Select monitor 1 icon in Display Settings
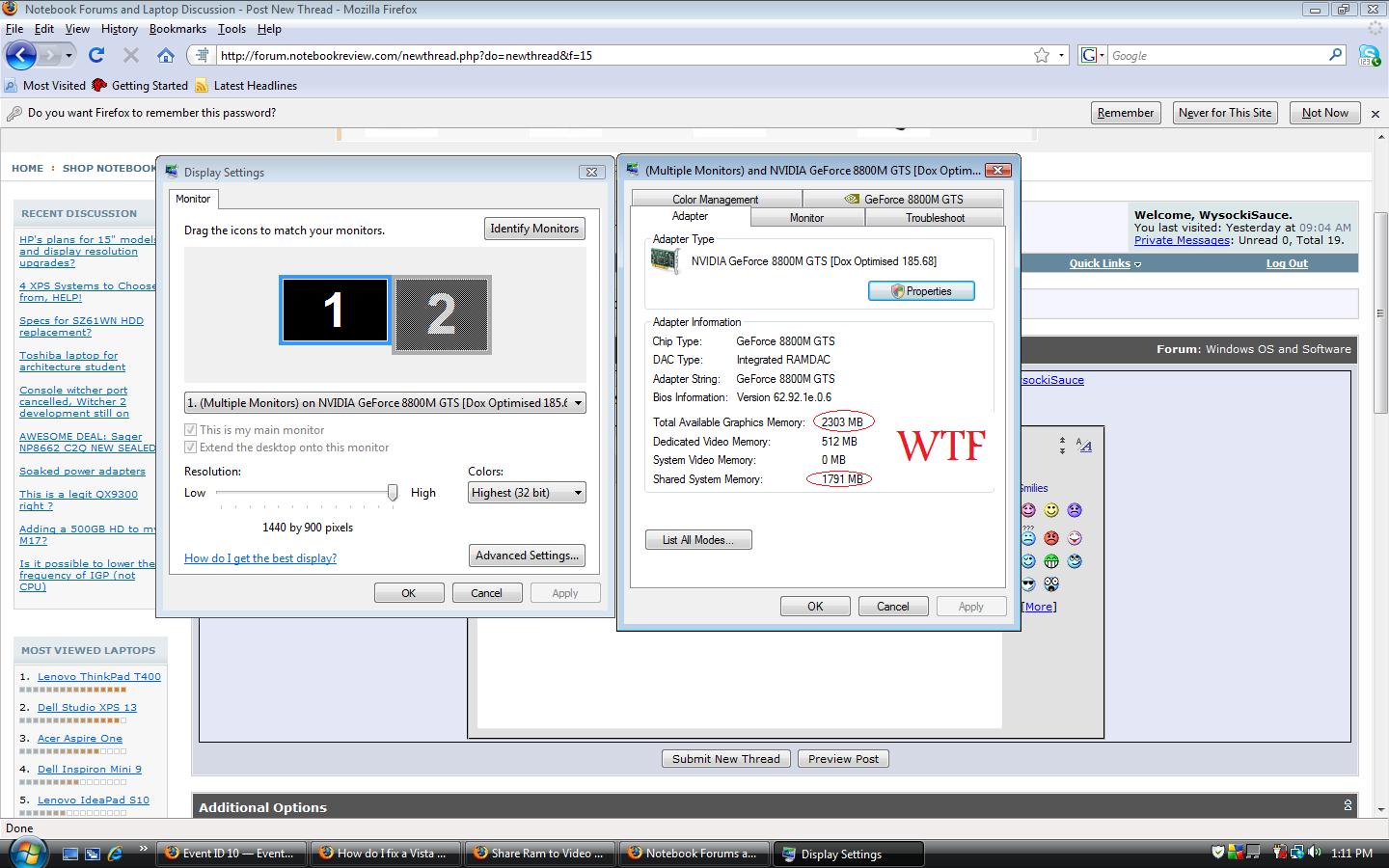Viewport: 1389px width, 868px height. click(x=334, y=310)
